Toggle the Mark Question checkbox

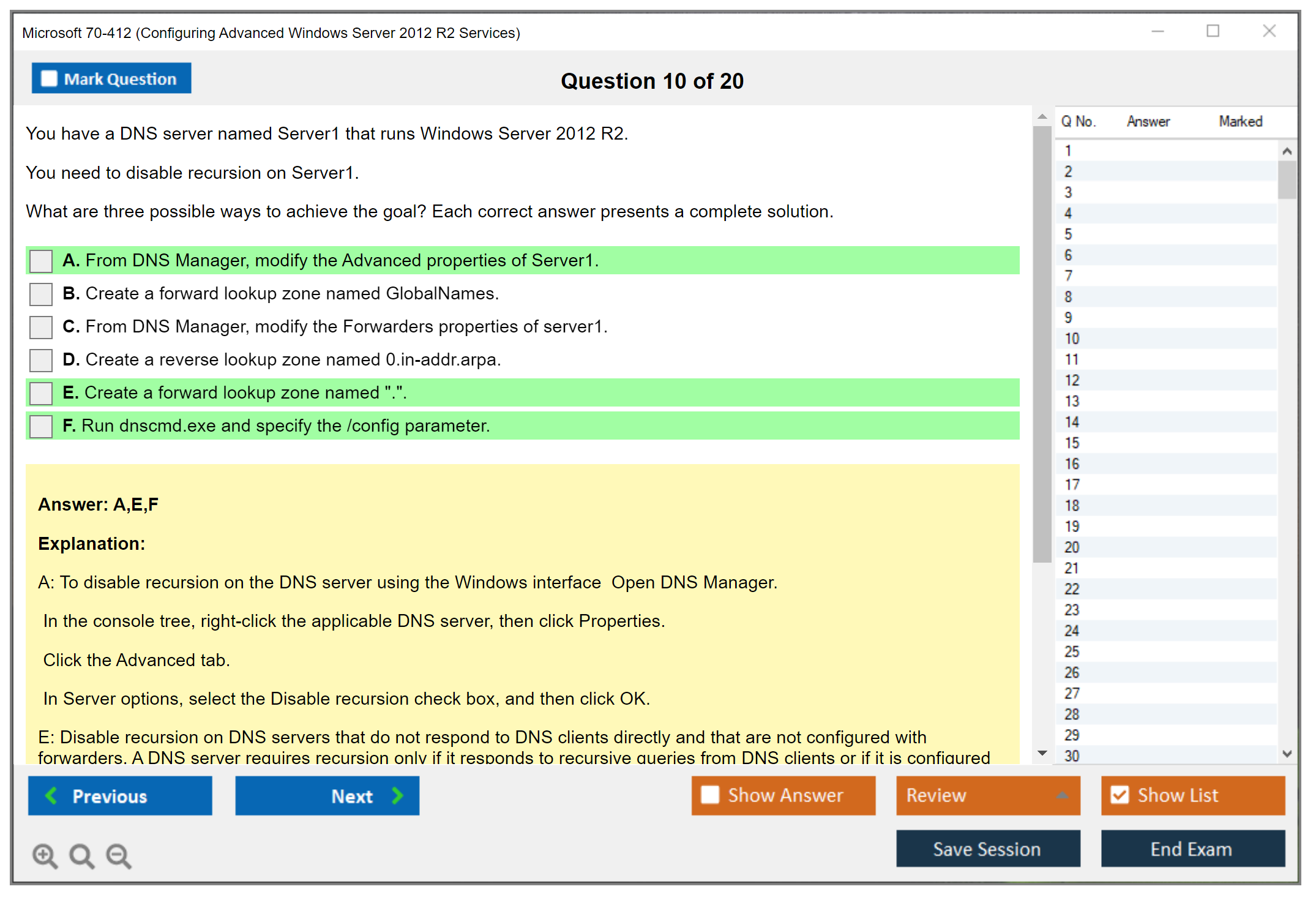pyautogui.click(x=49, y=79)
